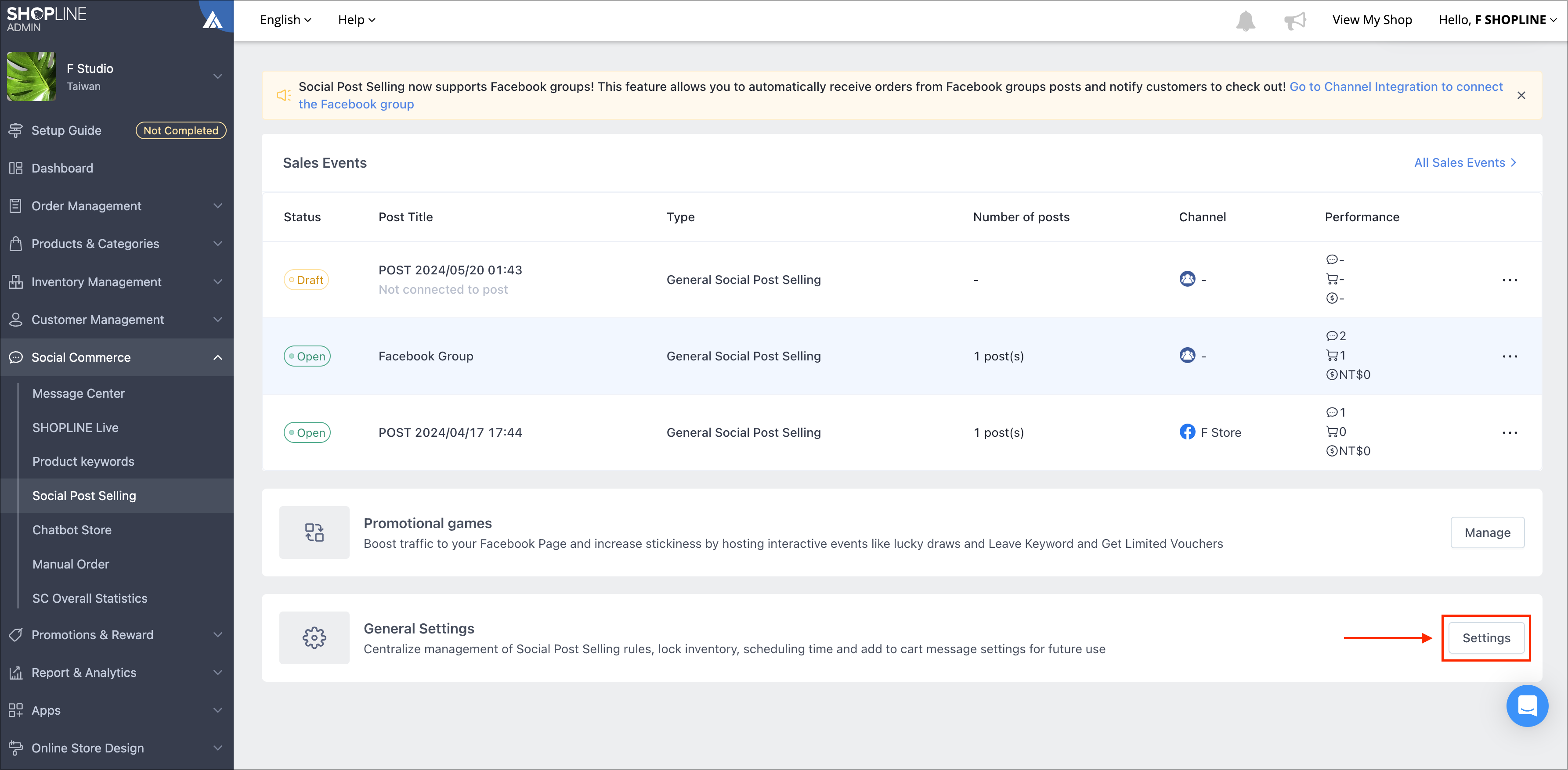Open SC Overall Statistics menu item
The width and height of the screenshot is (1568, 770).
[x=90, y=598]
